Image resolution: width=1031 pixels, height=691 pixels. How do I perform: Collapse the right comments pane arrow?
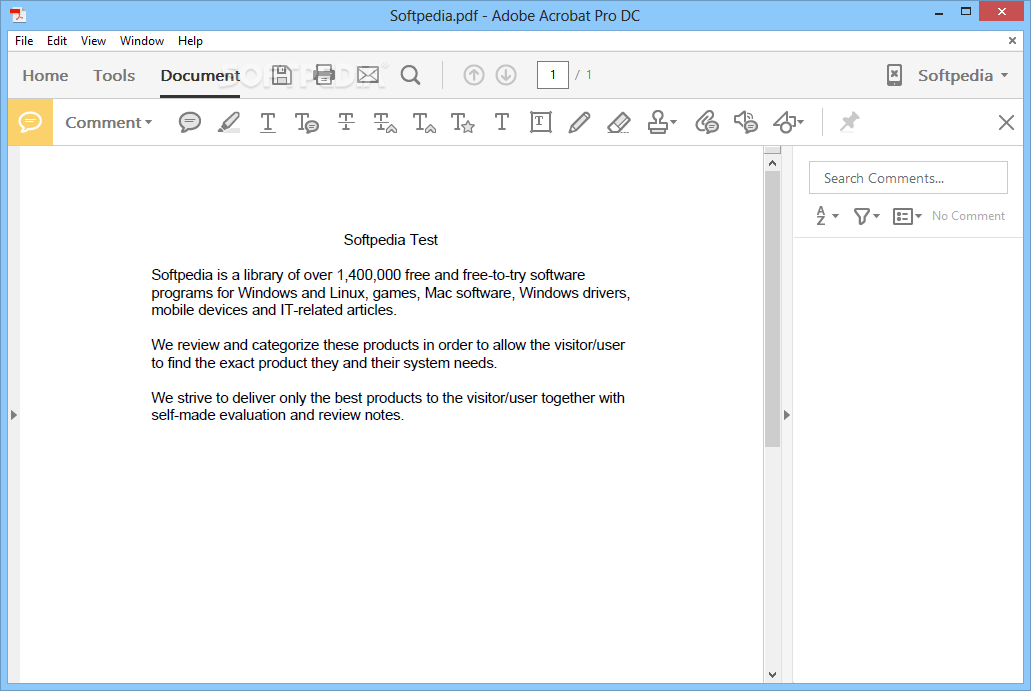(x=786, y=415)
